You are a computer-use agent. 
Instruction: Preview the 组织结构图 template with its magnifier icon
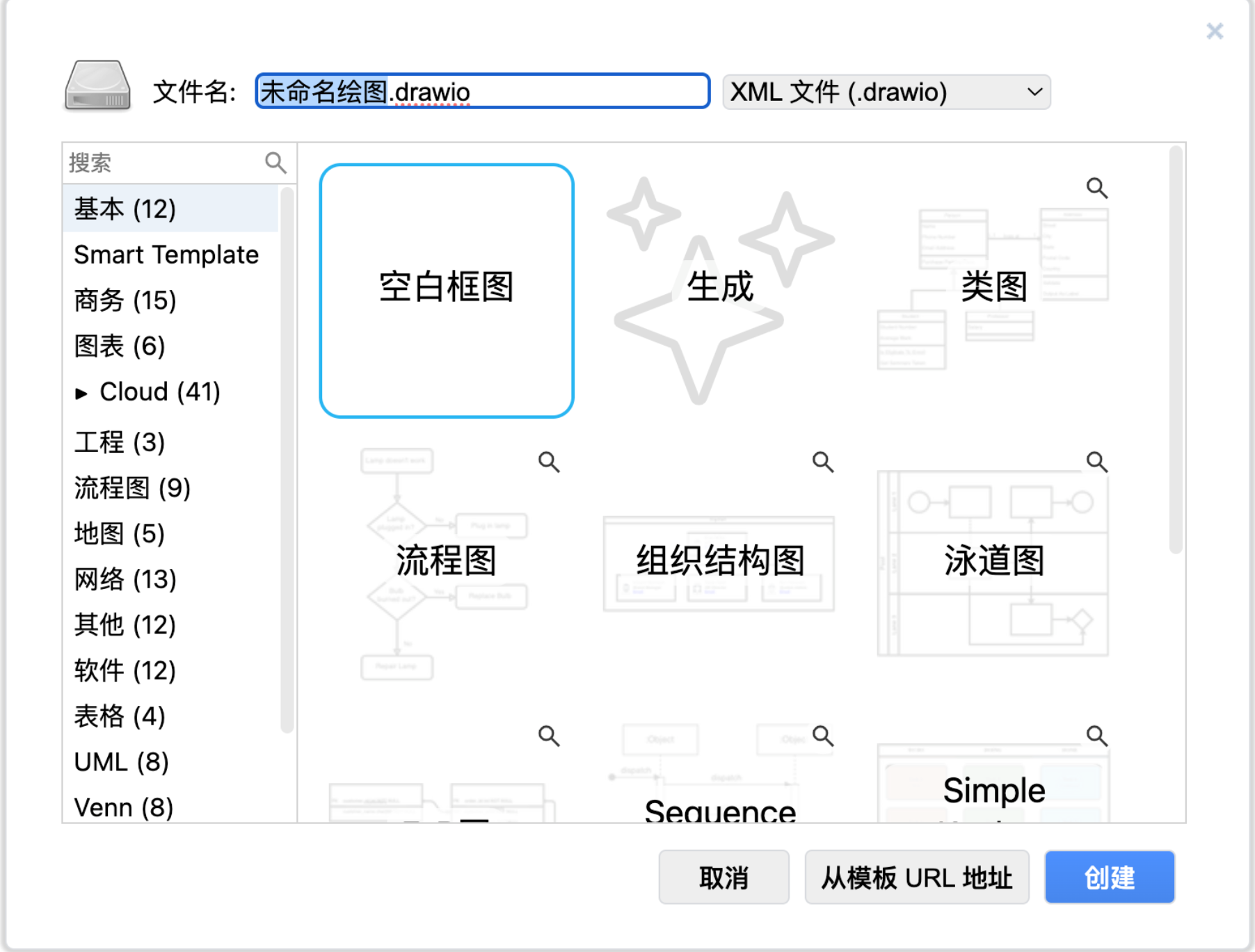(822, 462)
